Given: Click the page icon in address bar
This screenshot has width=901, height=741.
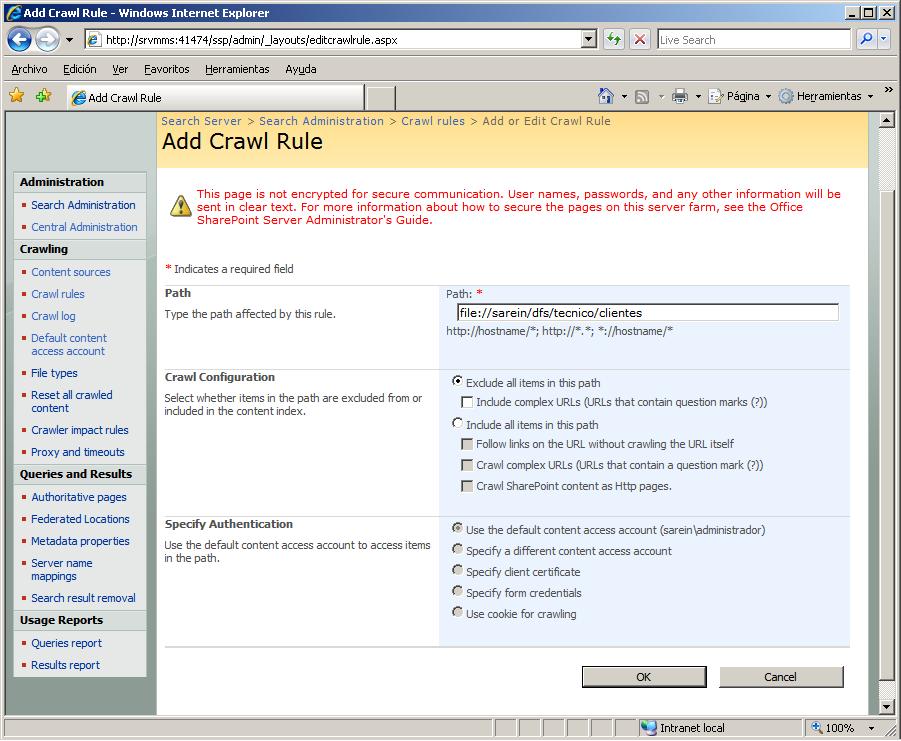Looking at the screenshot, I should 93,40.
